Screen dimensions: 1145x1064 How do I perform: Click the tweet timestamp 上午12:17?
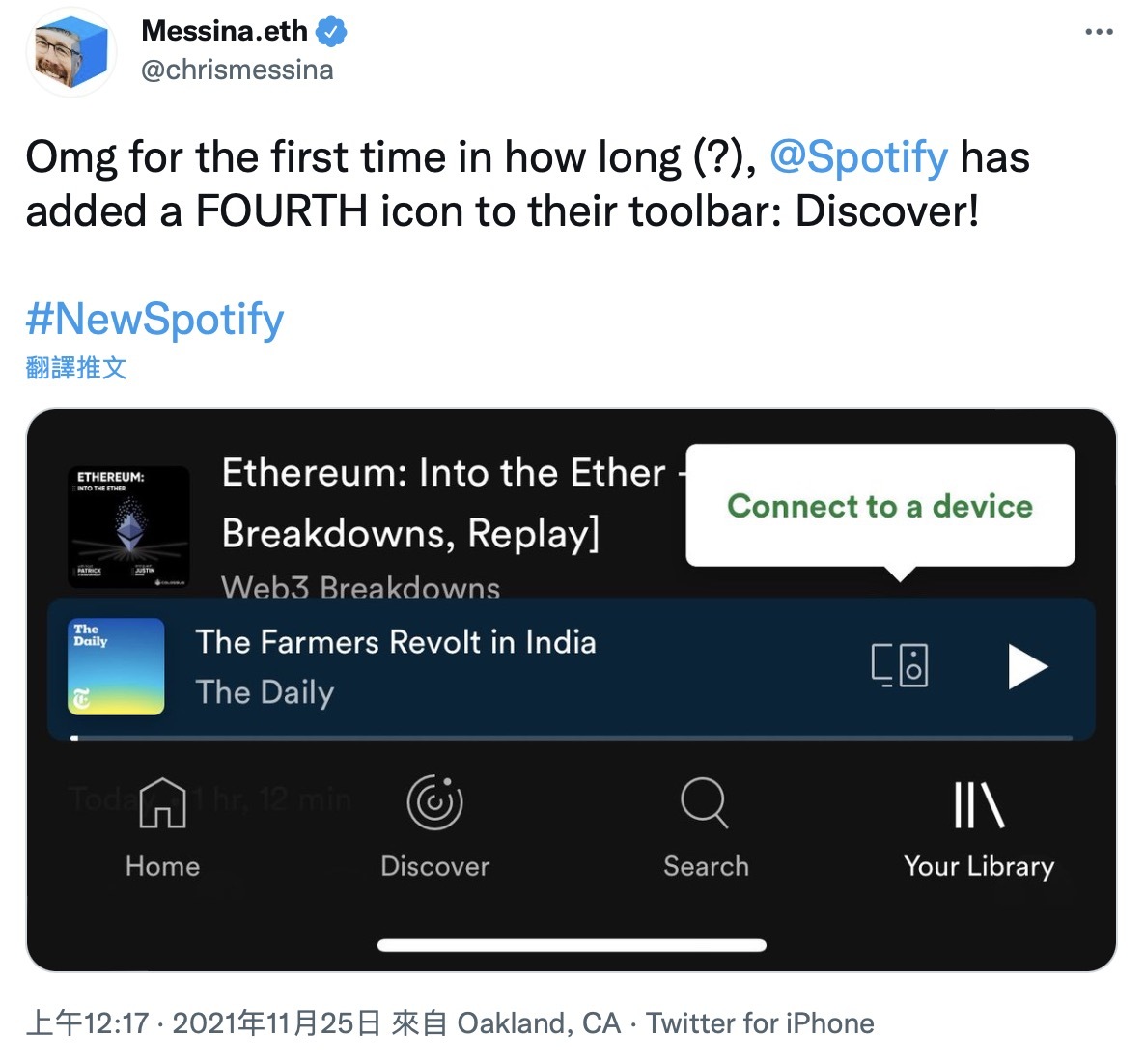point(87,1023)
